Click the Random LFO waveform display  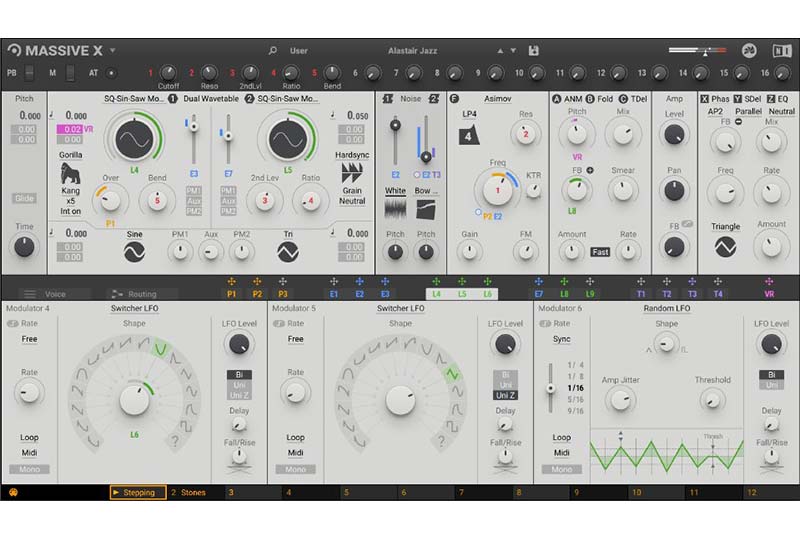(x=666, y=456)
